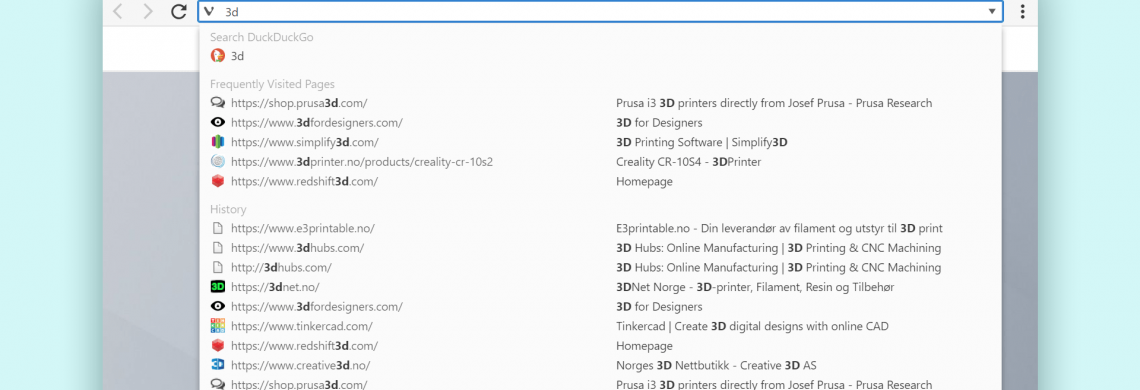
Task: Open frequently visited https://www.3dfordesigners.com/
Action: tap(316, 122)
